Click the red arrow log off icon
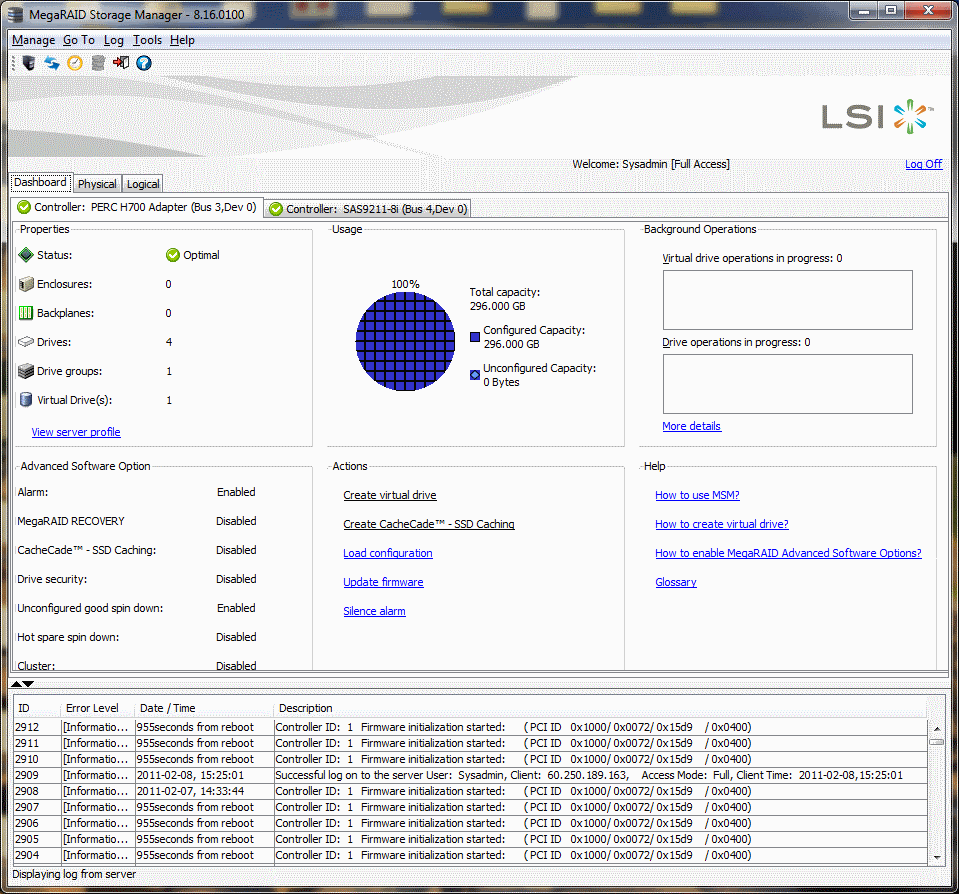Screen dimensions: 959x894 pyautogui.click(x=121, y=63)
